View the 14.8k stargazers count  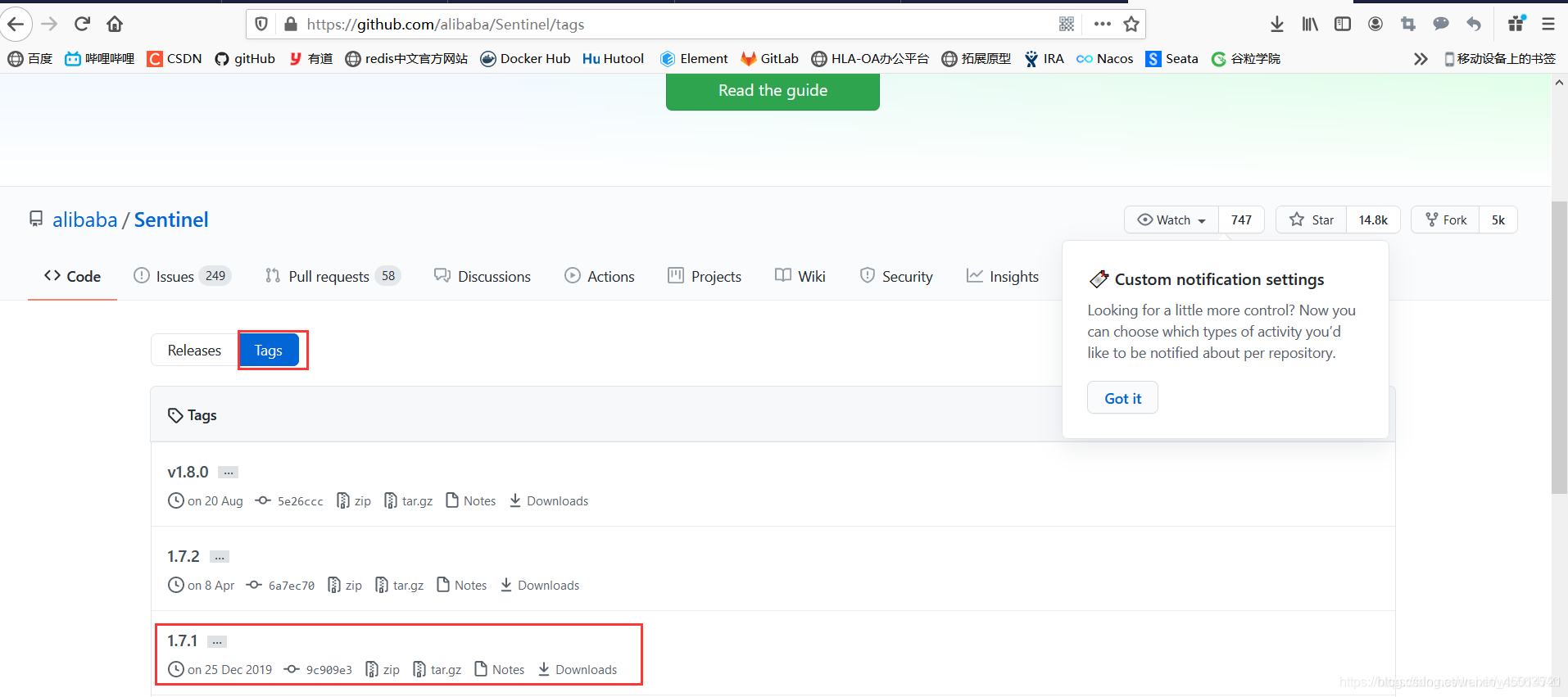[x=1373, y=220]
